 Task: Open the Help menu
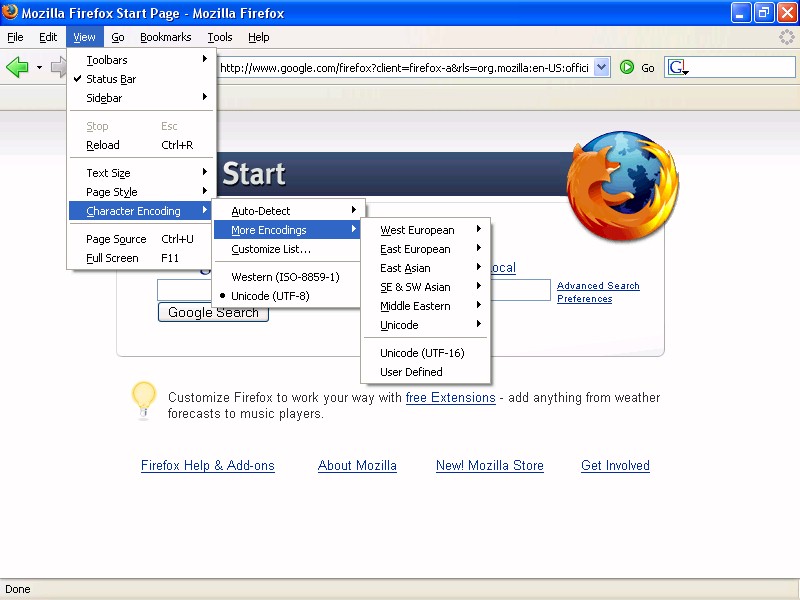(x=259, y=37)
